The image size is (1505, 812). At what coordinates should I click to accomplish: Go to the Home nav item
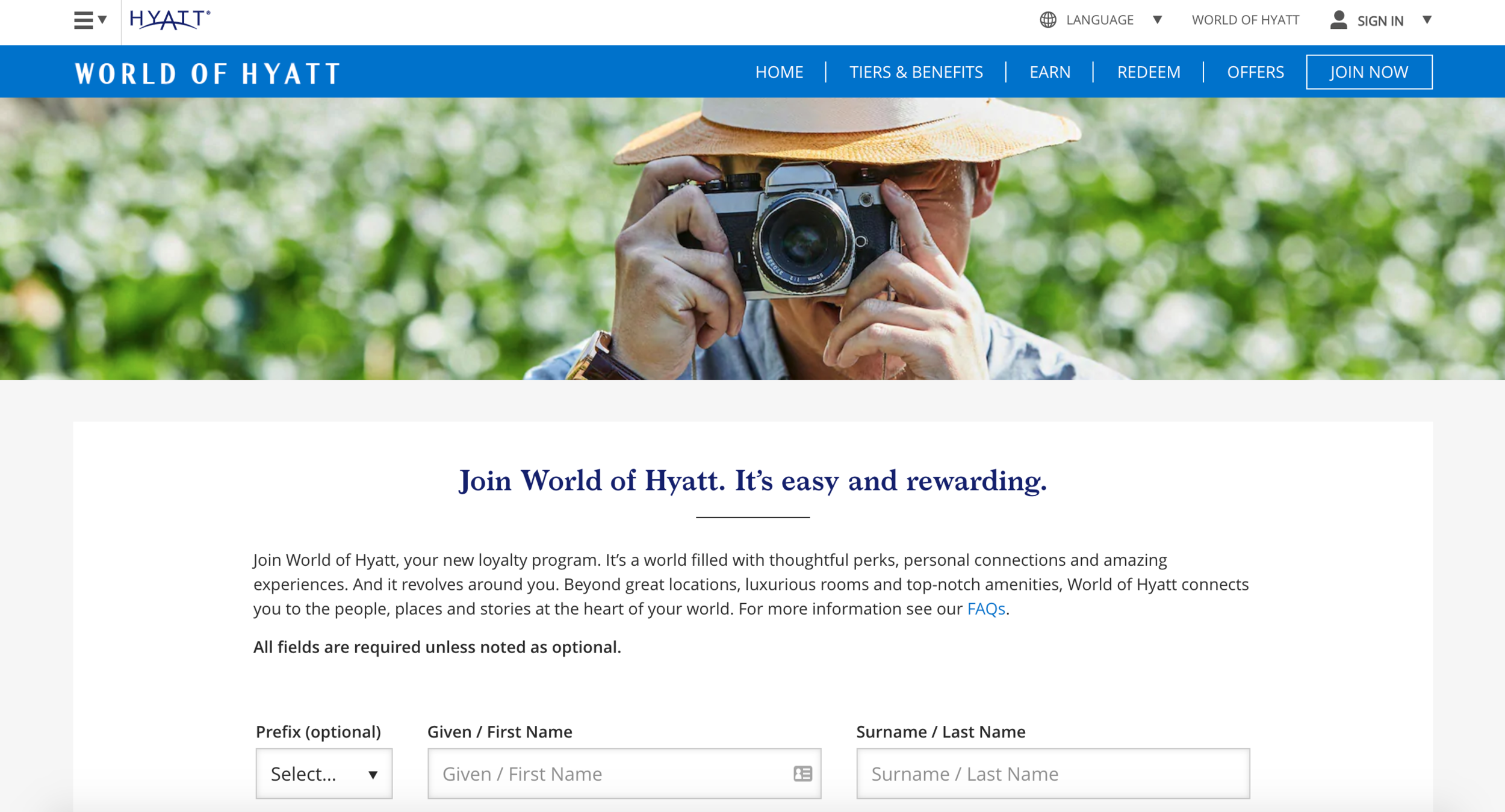point(779,72)
